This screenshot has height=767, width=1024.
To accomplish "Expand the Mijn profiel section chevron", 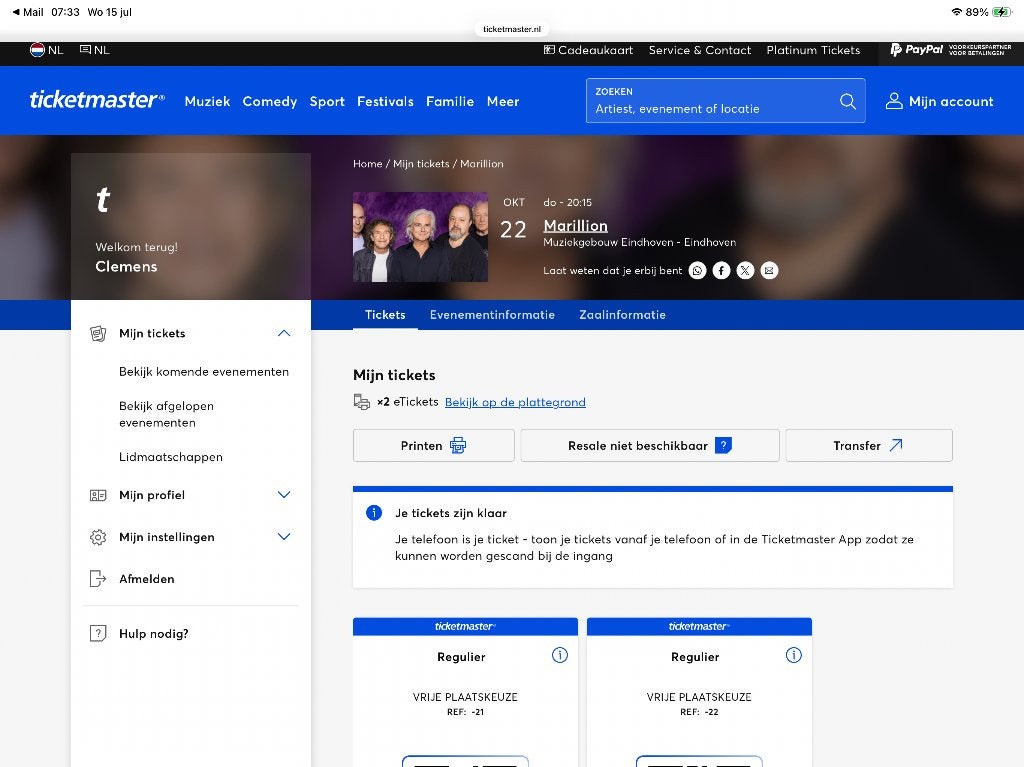I will (284, 495).
